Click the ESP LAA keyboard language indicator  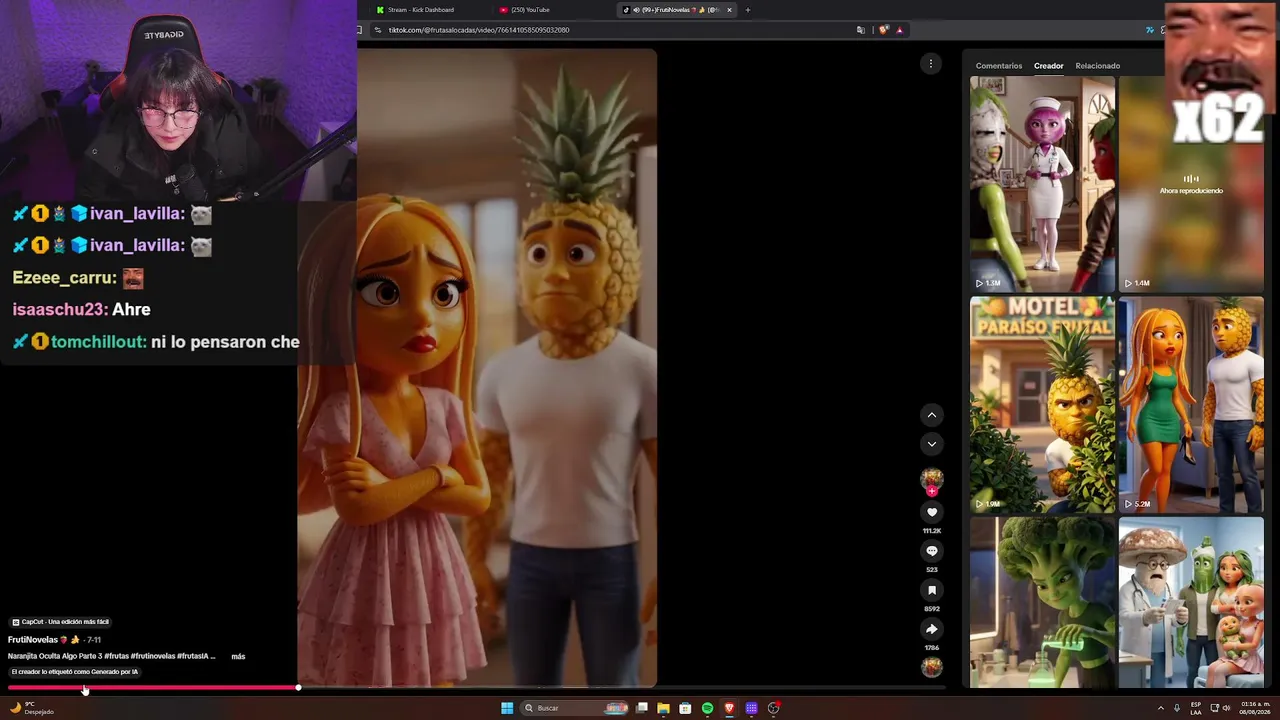1196,708
